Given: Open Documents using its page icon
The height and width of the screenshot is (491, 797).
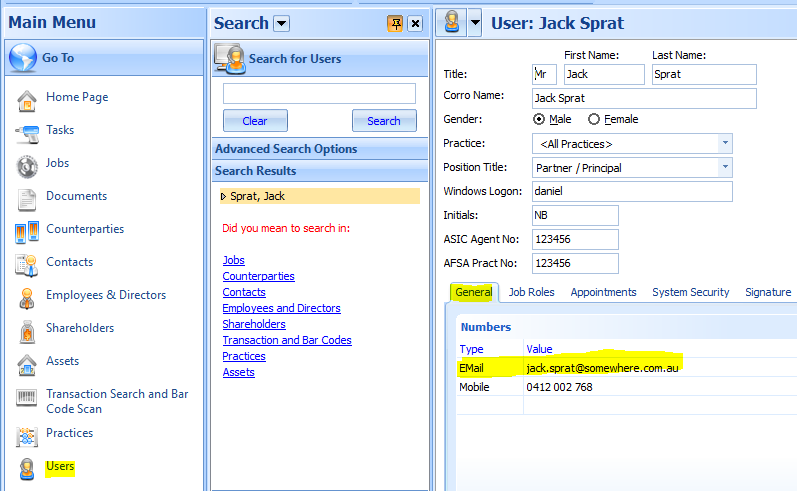Looking at the screenshot, I should pyautogui.click(x=27, y=197).
